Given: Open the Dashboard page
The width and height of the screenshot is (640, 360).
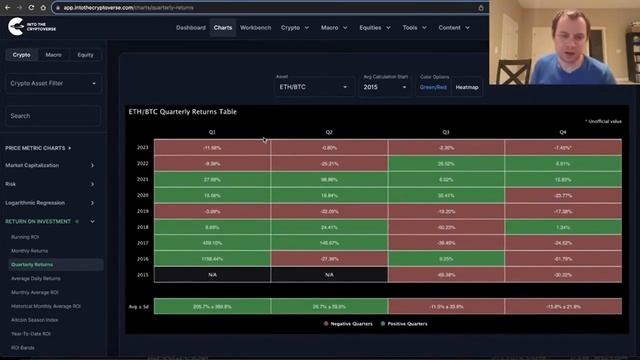Looking at the screenshot, I should [x=191, y=28].
